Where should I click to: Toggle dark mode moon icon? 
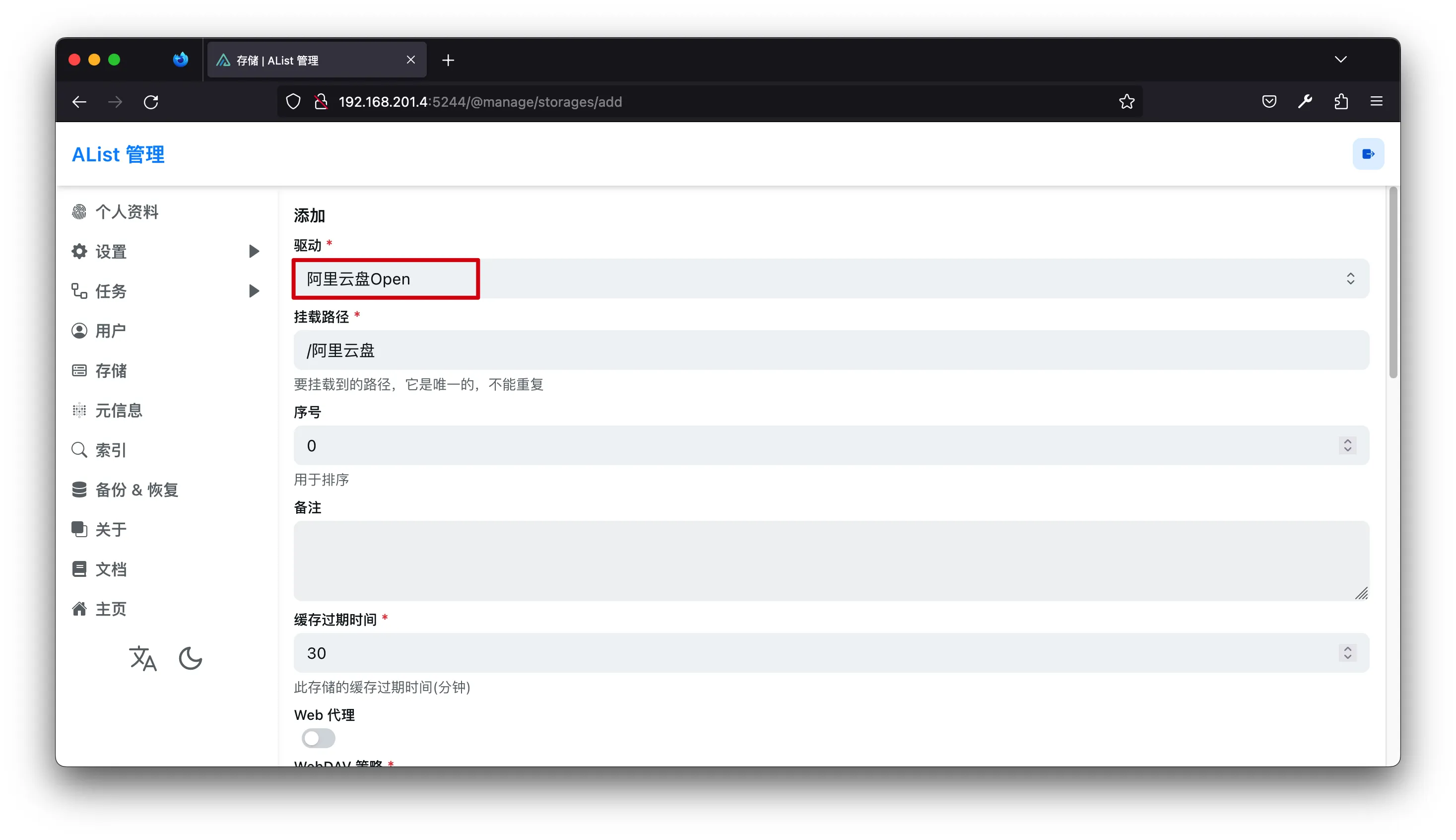190,658
